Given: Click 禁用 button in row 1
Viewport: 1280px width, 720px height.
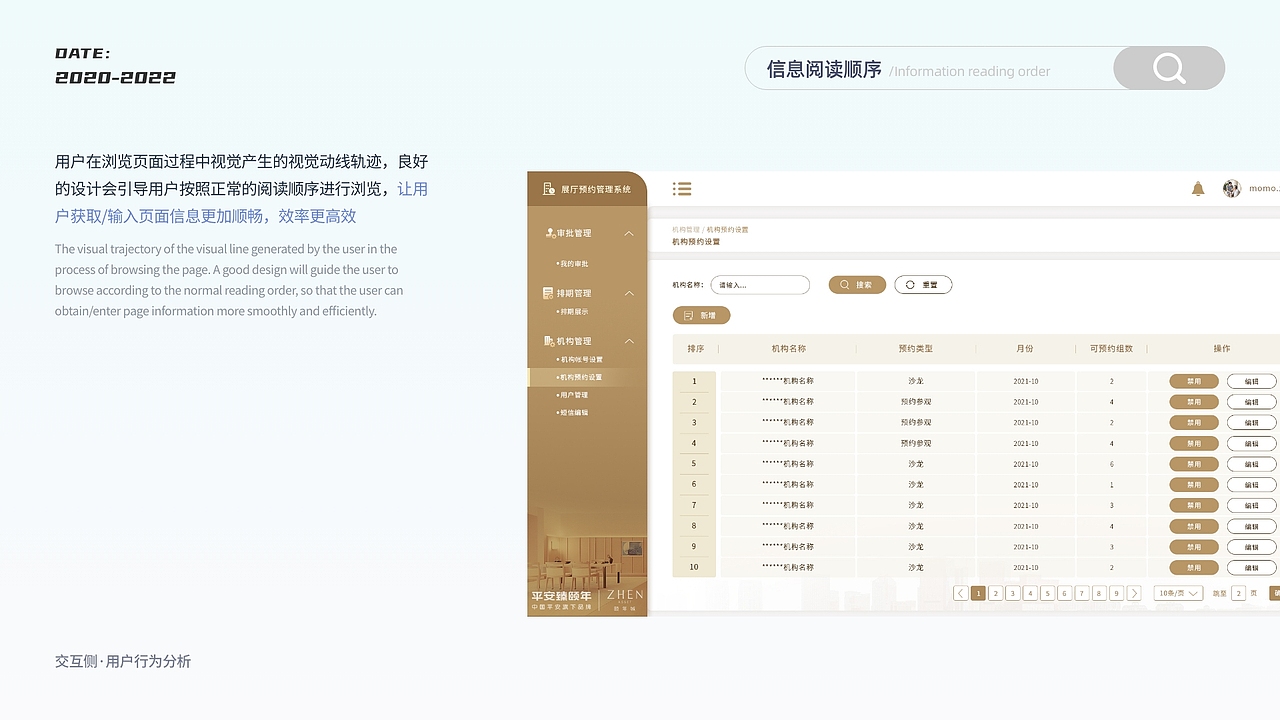Looking at the screenshot, I should (x=1194, y=381).
